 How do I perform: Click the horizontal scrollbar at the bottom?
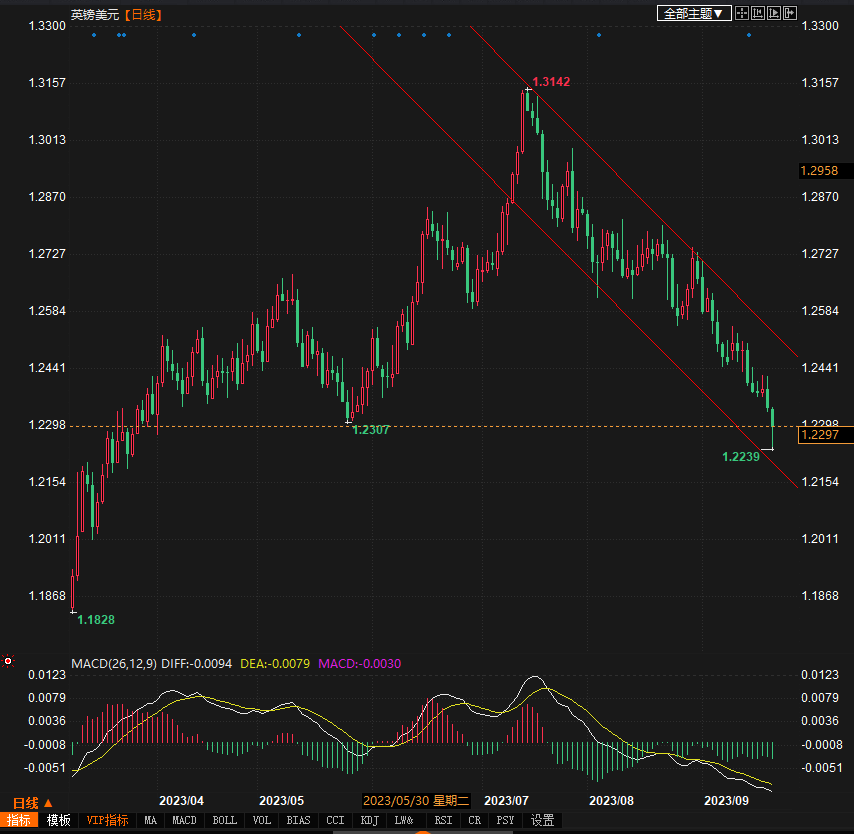[423, 832]
